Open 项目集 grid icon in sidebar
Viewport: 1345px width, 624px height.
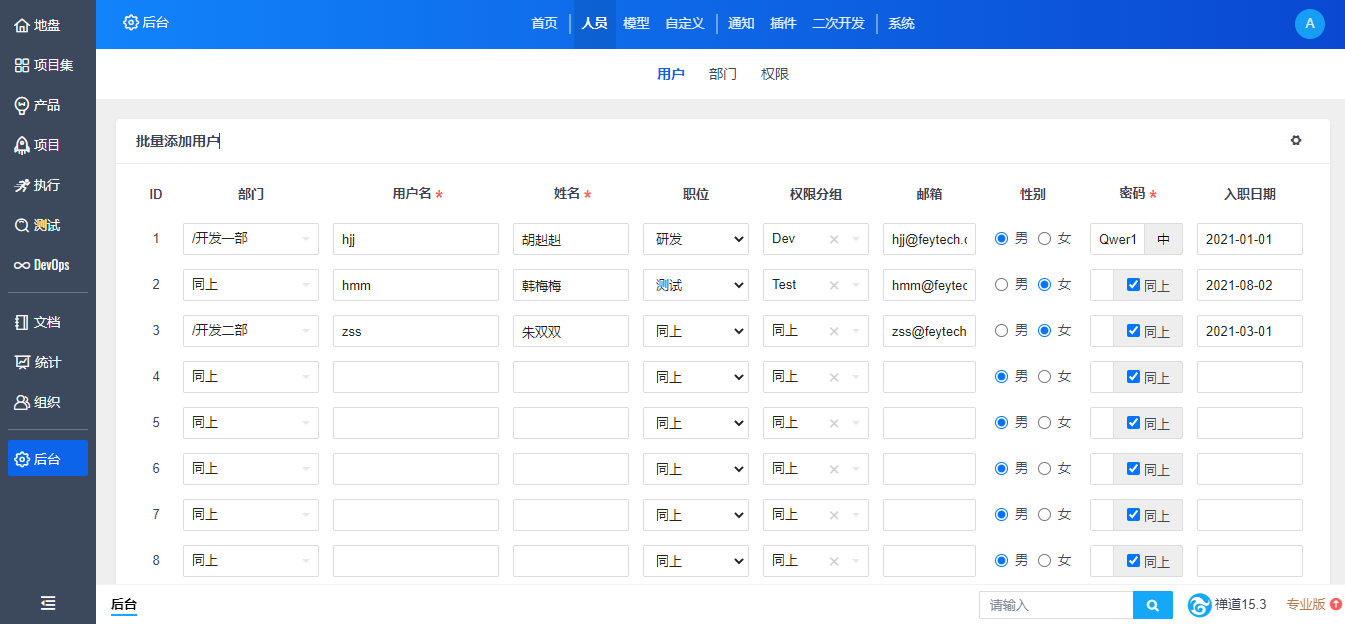(x=22, y=65)
